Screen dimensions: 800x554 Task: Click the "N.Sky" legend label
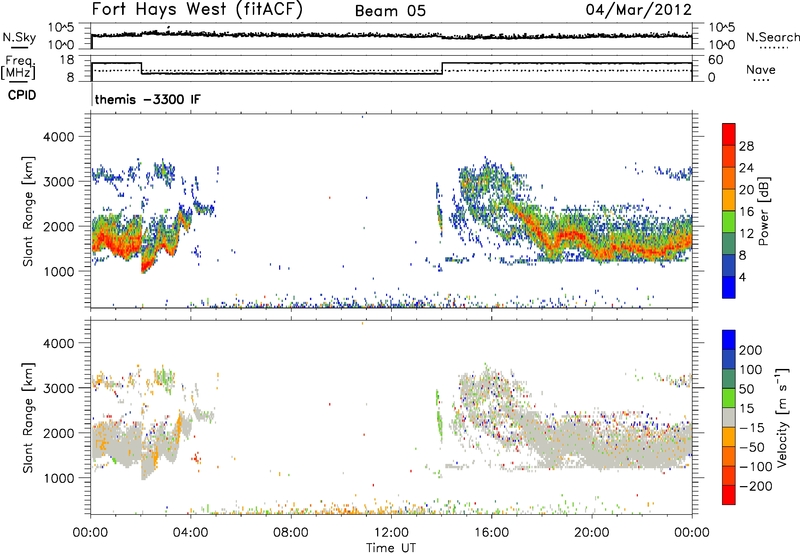19,37
